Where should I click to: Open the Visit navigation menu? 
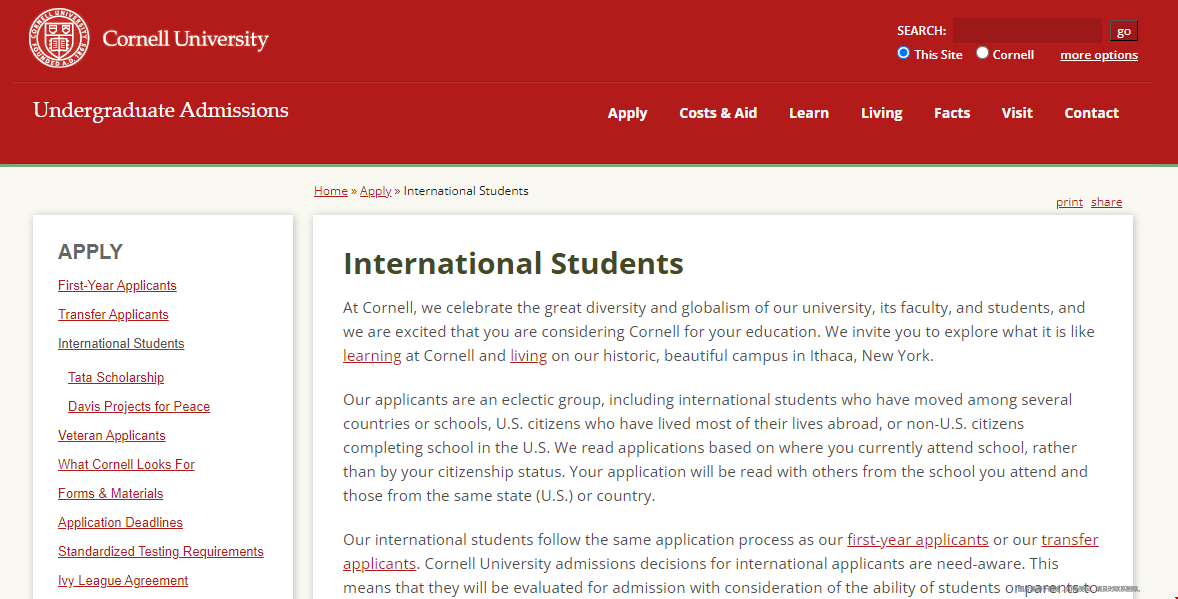(x=1016, y=113)
